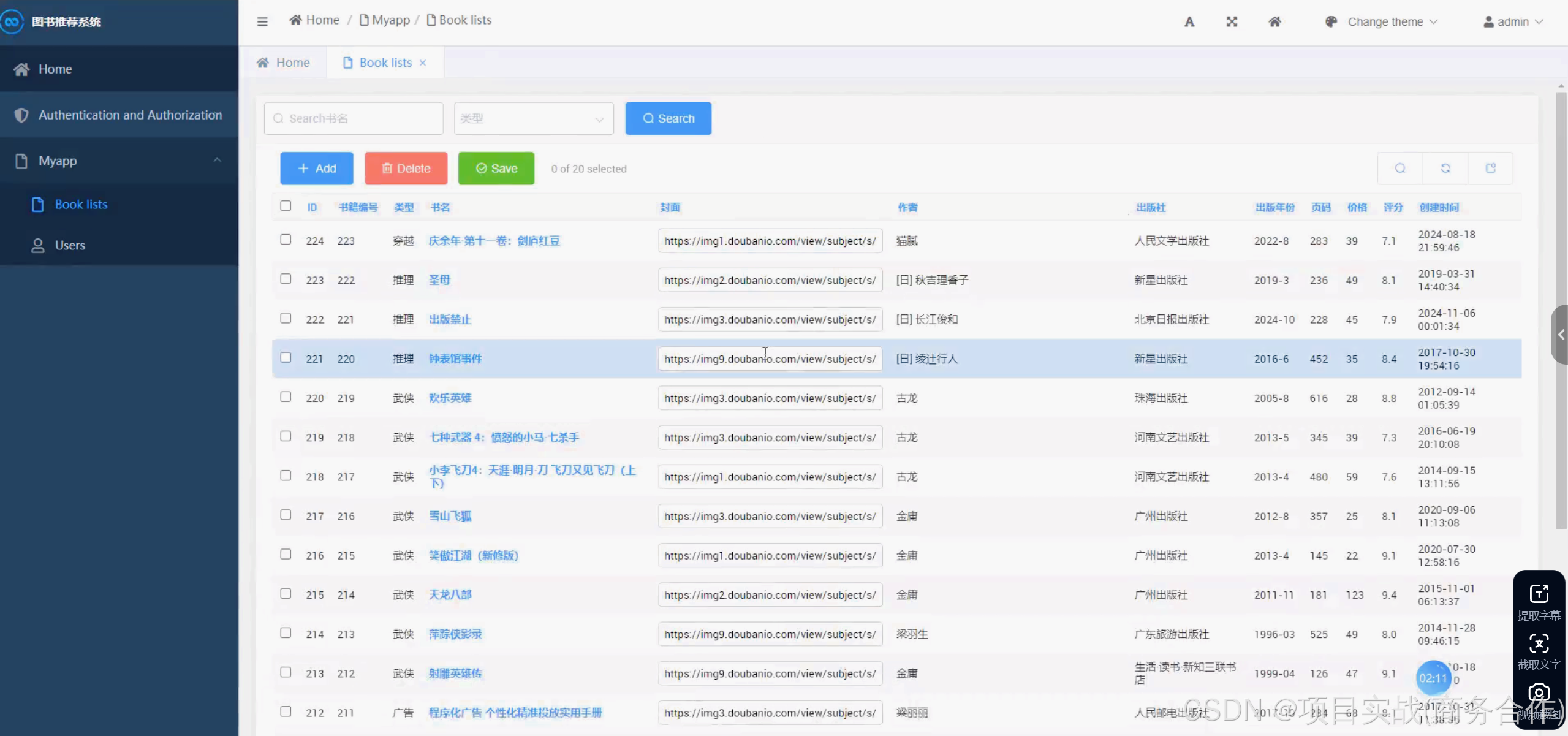Image resolution: width=1568 pixels, height=736 pixels.
Task: Click the font size 'A' icon
Action: pos(1189,22)
